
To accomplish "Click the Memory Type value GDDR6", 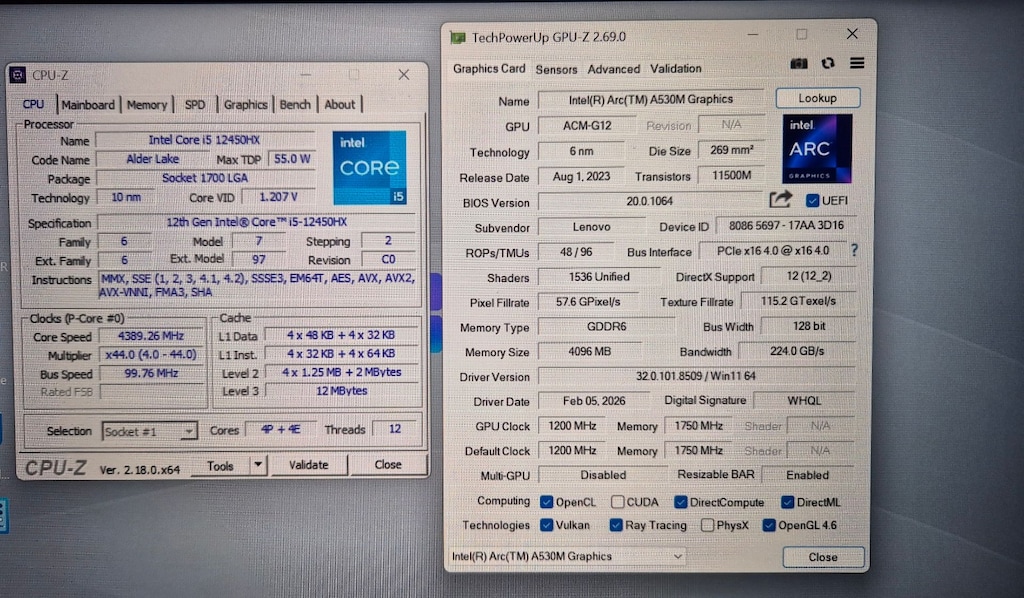I will coord(606,326).
